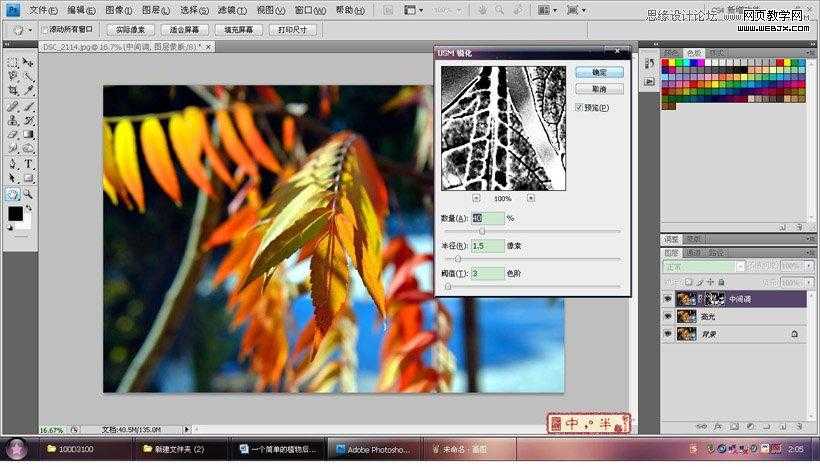The image size is (820, 467).
Task: Select the Horizontal Type tool
Action: [28, 164]
